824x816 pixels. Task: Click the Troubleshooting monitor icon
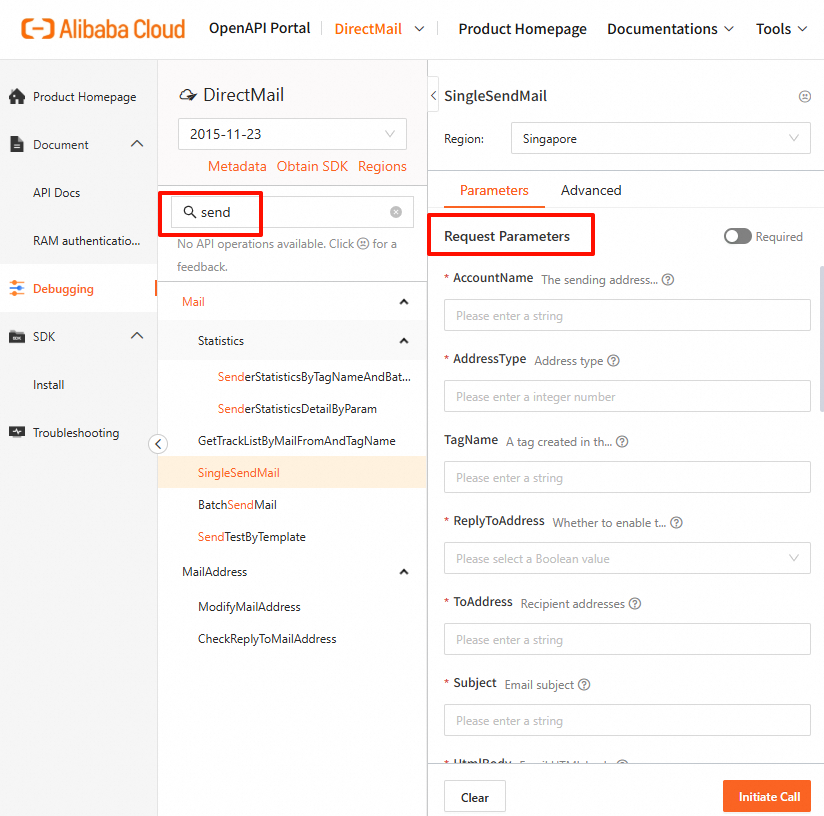[17, 432]
